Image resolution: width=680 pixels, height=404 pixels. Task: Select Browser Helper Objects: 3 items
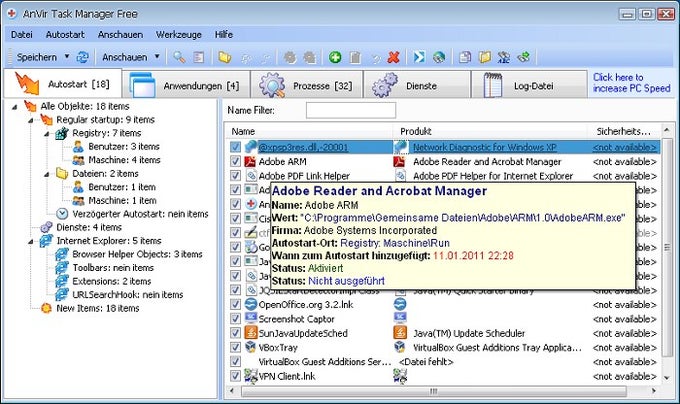click(137, 254)
